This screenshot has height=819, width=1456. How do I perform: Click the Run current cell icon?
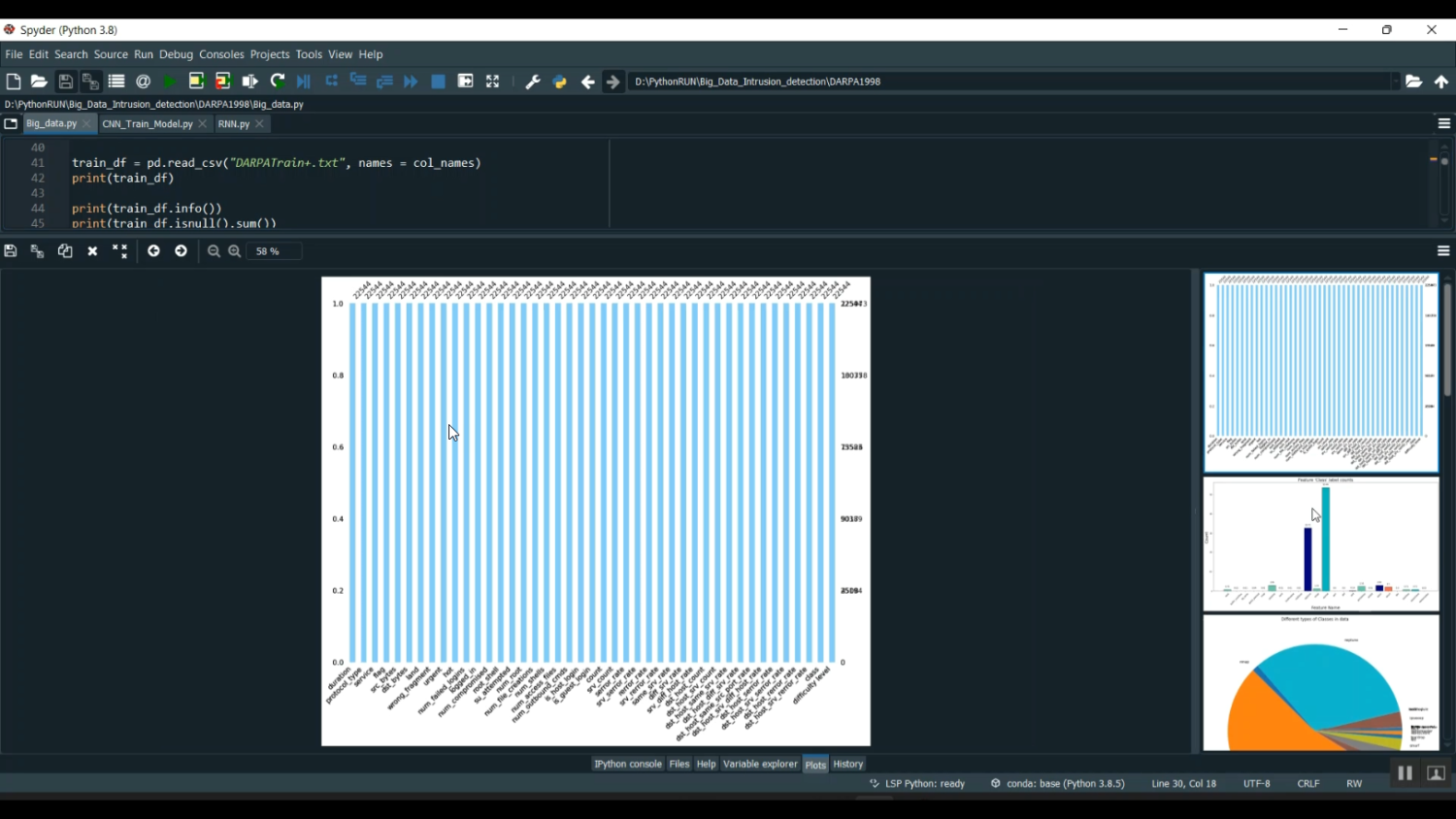(196, 82)
